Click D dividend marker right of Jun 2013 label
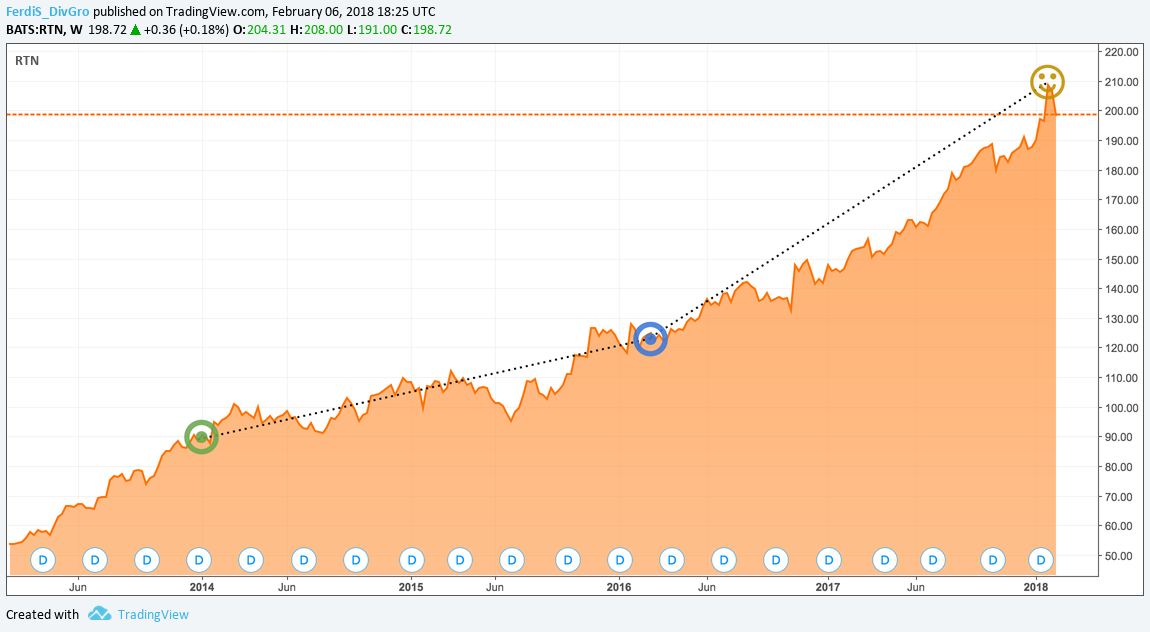The width and height of the screenshot is (1150, 632). [95, 560]
